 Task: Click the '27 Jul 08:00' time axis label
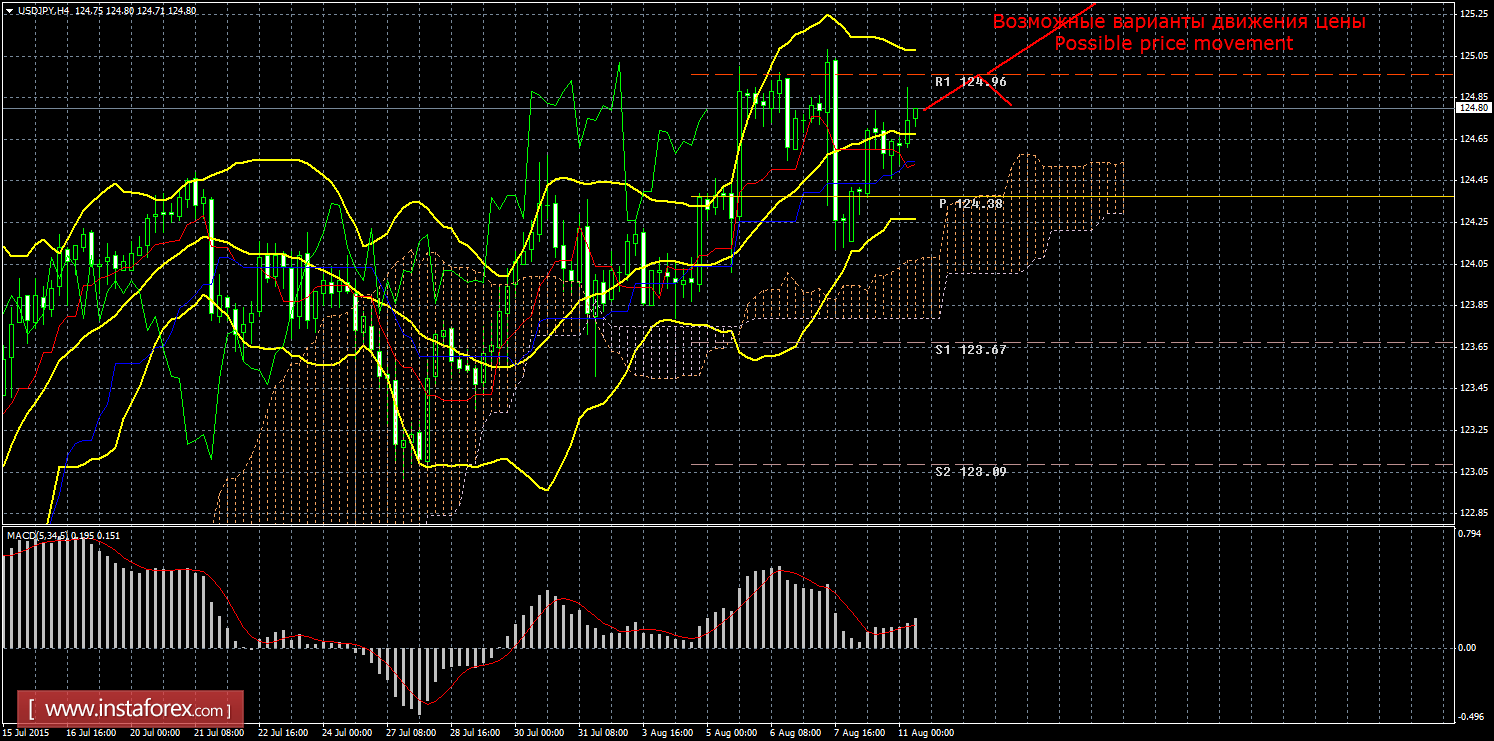click(x=411, y=733)
